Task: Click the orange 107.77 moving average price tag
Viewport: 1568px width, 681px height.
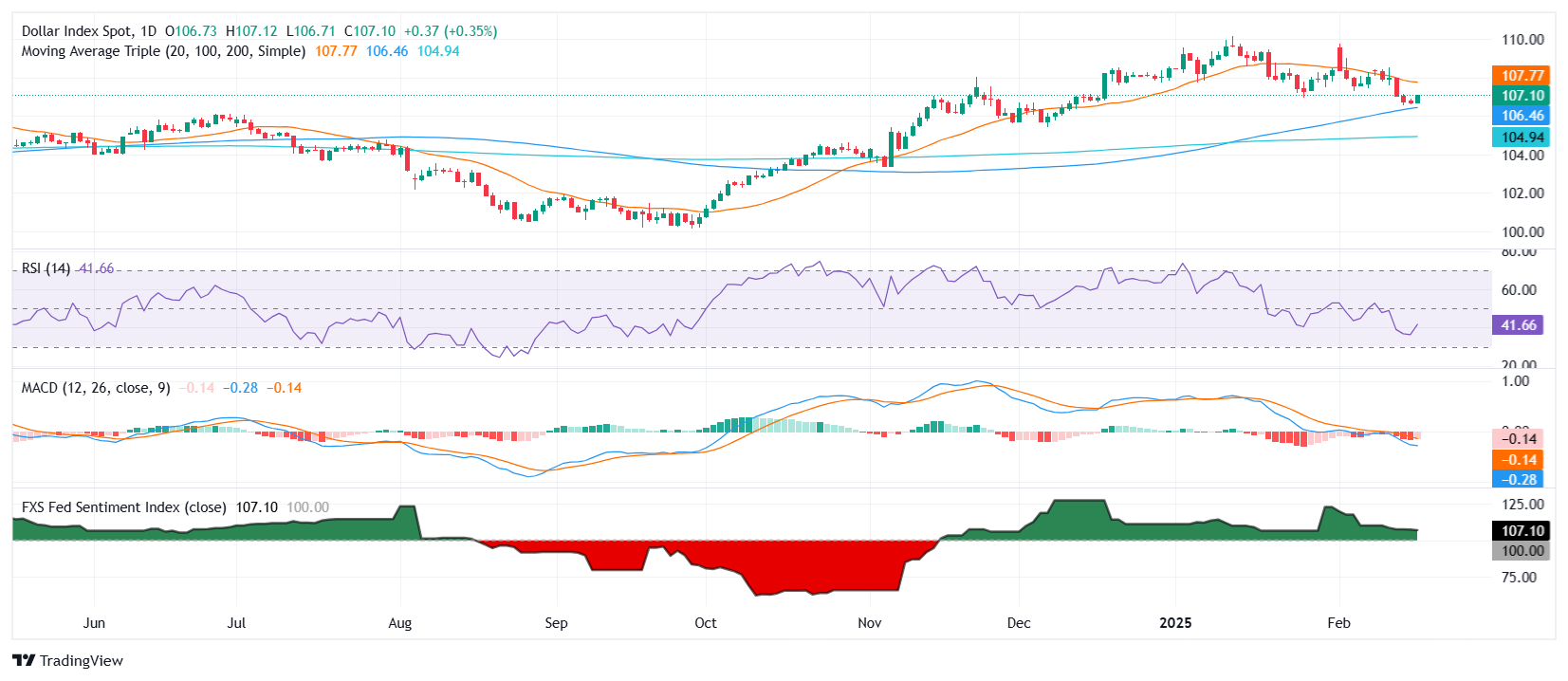Action: [x=1522, y=75]
